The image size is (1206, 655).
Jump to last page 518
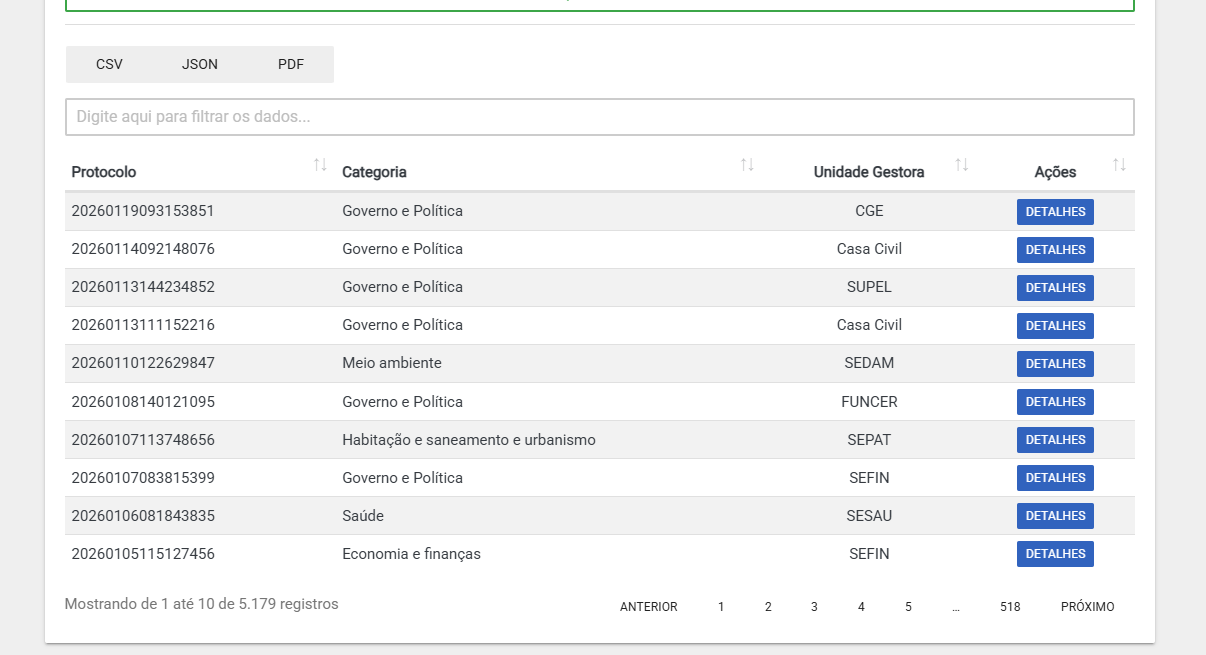1010,607
